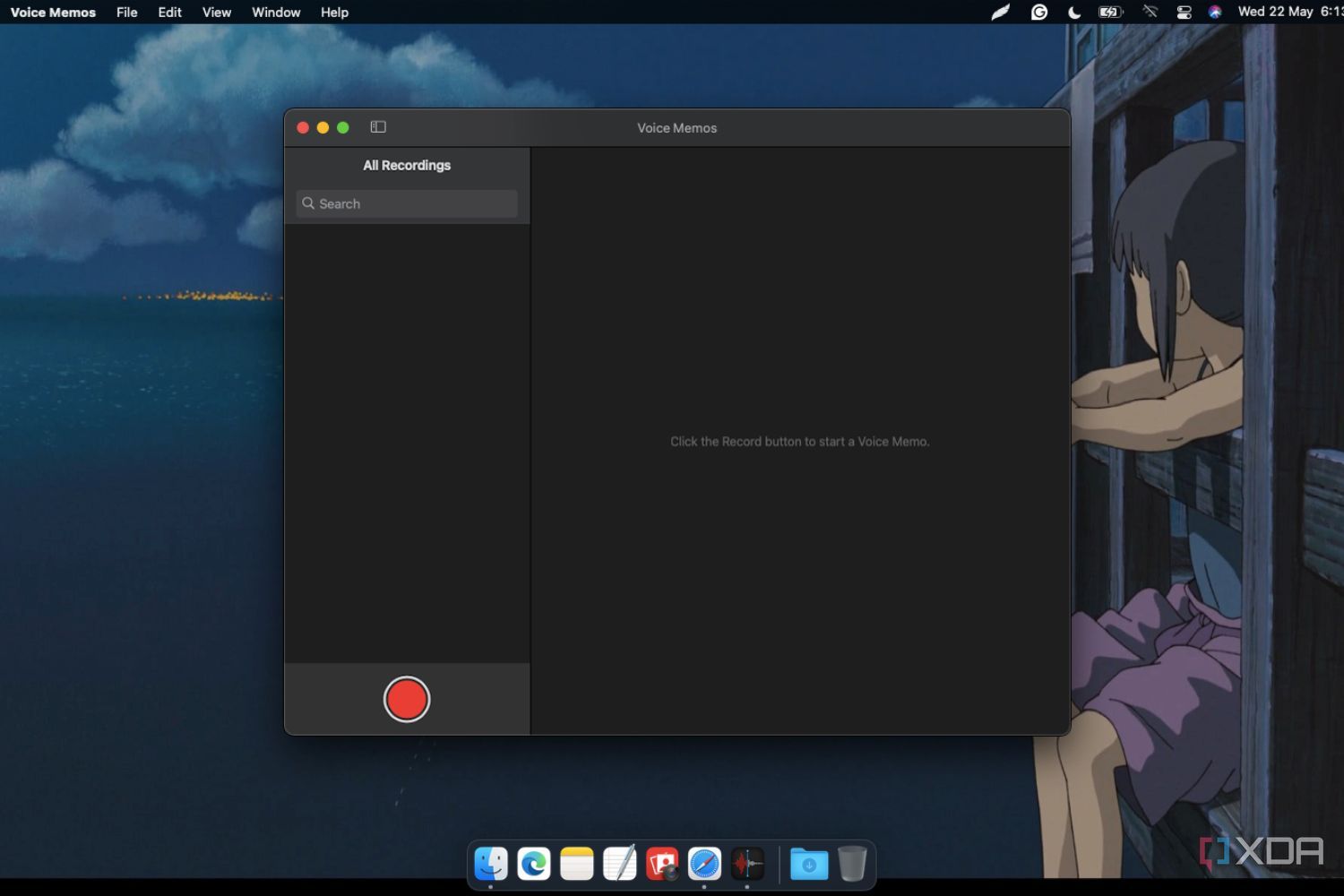Close the Voice Memos window with the red button
1344x896 pixels.
303,127
